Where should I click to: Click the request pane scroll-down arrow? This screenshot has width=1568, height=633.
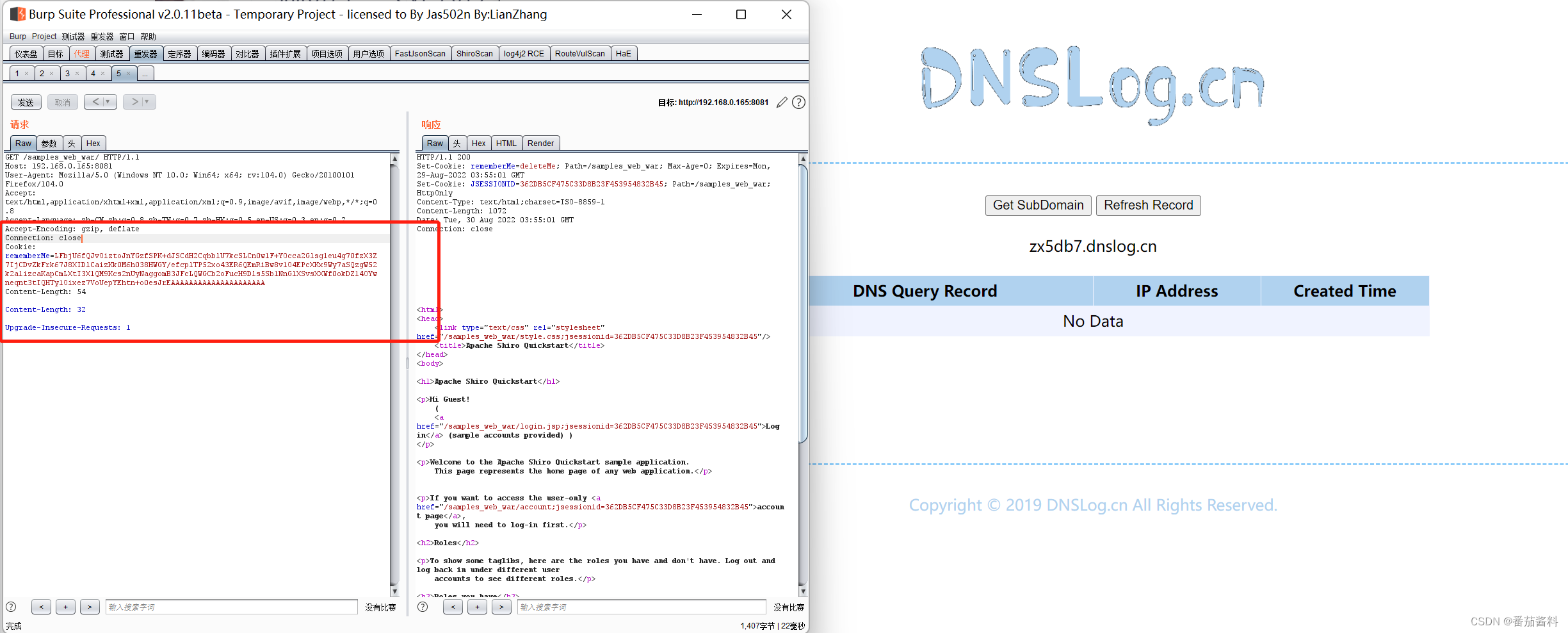pyautogui.click(x=394, y=592)
